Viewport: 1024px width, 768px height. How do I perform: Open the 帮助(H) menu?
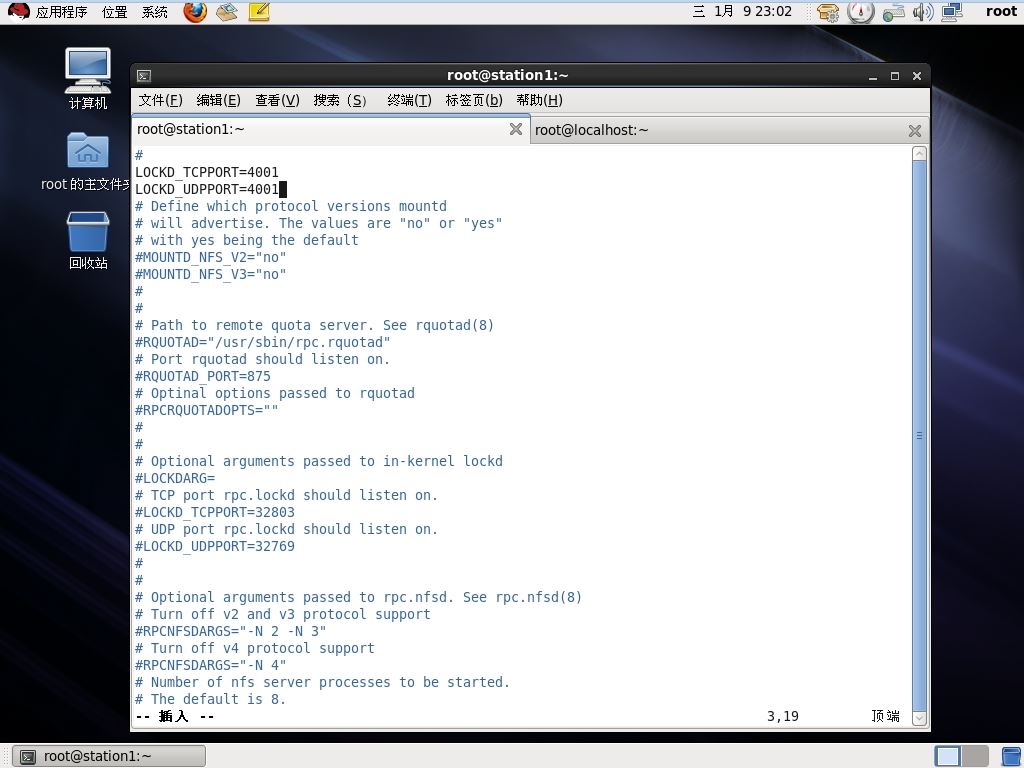click(x=539, y=100)
